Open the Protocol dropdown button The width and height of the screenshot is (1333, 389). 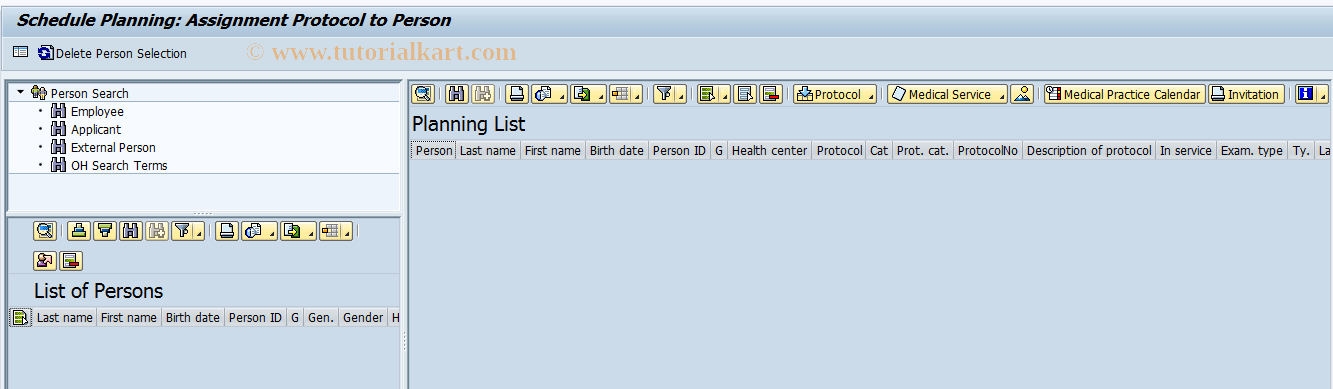click(x=835, y=94)
